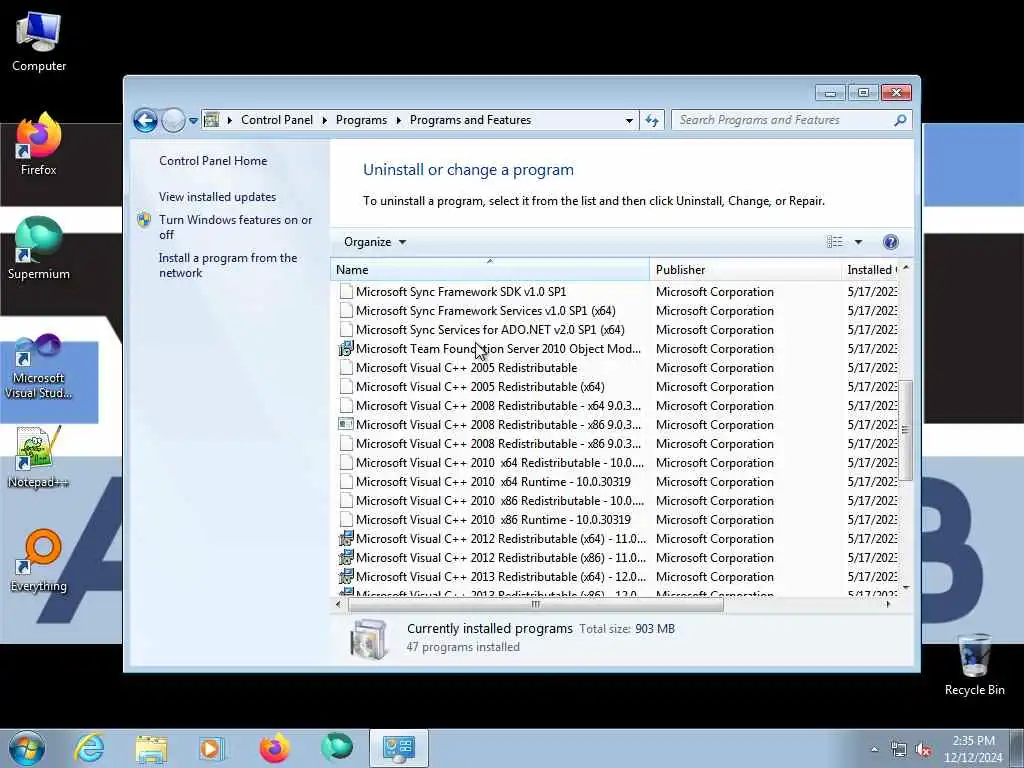The image size is (1024, 768).
Task: Click the Visual C++ 2012 Redistributable (x64) icon
Action: [x=346, y=539]
